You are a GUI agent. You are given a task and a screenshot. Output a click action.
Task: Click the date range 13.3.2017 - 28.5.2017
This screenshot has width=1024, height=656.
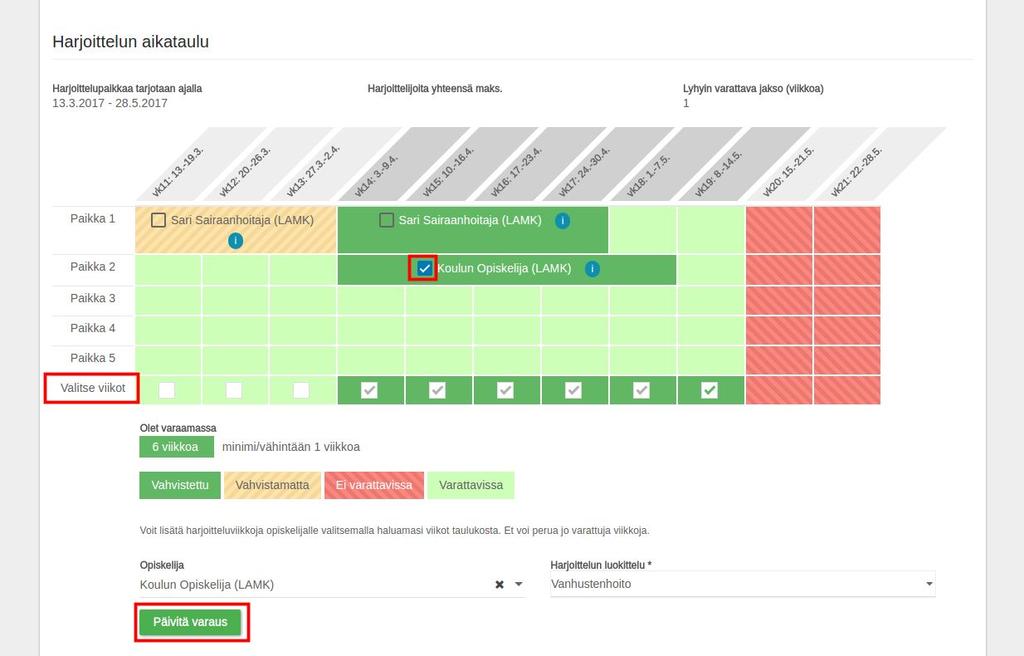110,103
